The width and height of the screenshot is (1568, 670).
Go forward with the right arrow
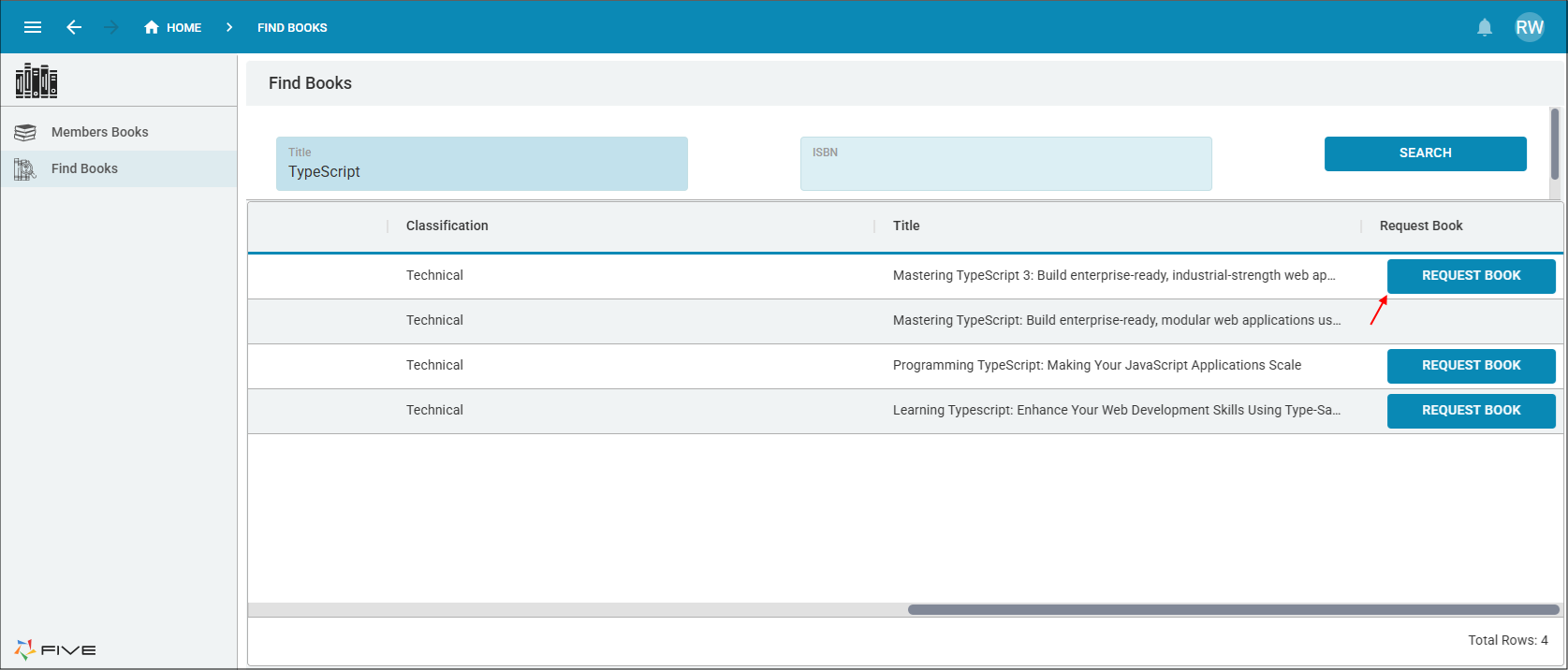coord(111,27)
